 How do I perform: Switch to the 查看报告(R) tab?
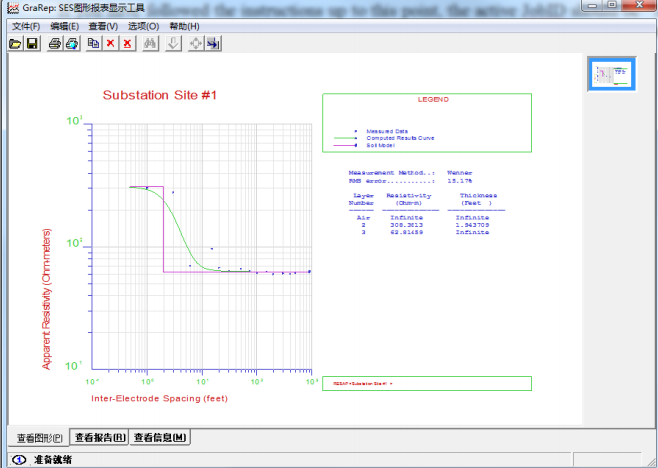click(99, 438)
